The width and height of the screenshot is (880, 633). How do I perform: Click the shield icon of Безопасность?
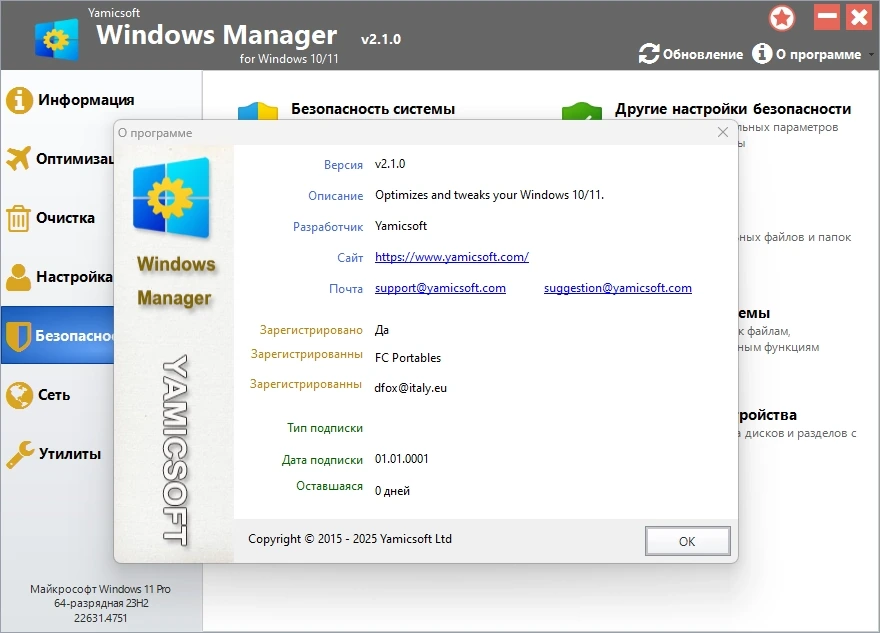[19, 336]
